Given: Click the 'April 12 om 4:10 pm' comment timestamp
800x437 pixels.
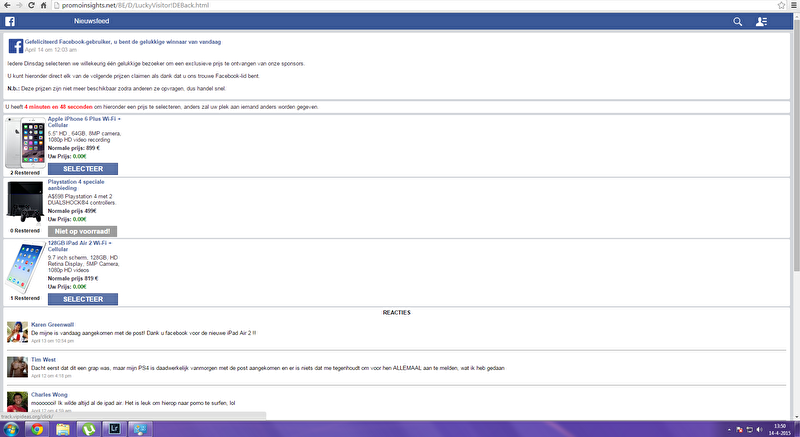Looking at the screenshot, I should (x=51, y=376).
